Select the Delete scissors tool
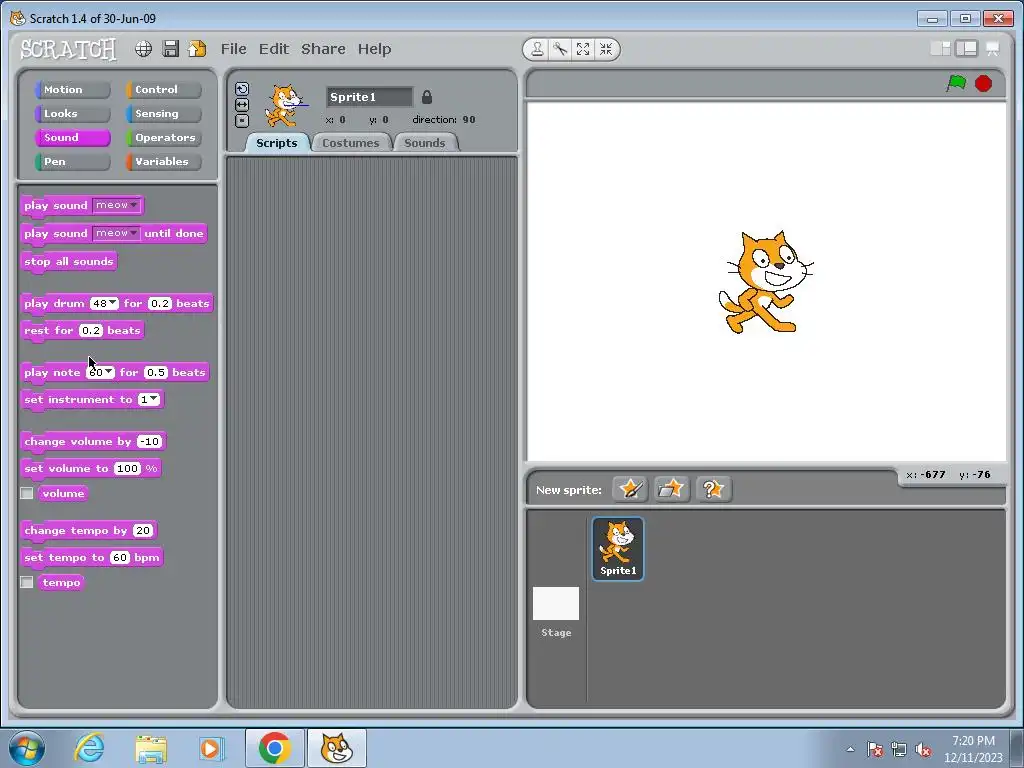Screen dimensions: 1024x768 (x=560, y=49)
